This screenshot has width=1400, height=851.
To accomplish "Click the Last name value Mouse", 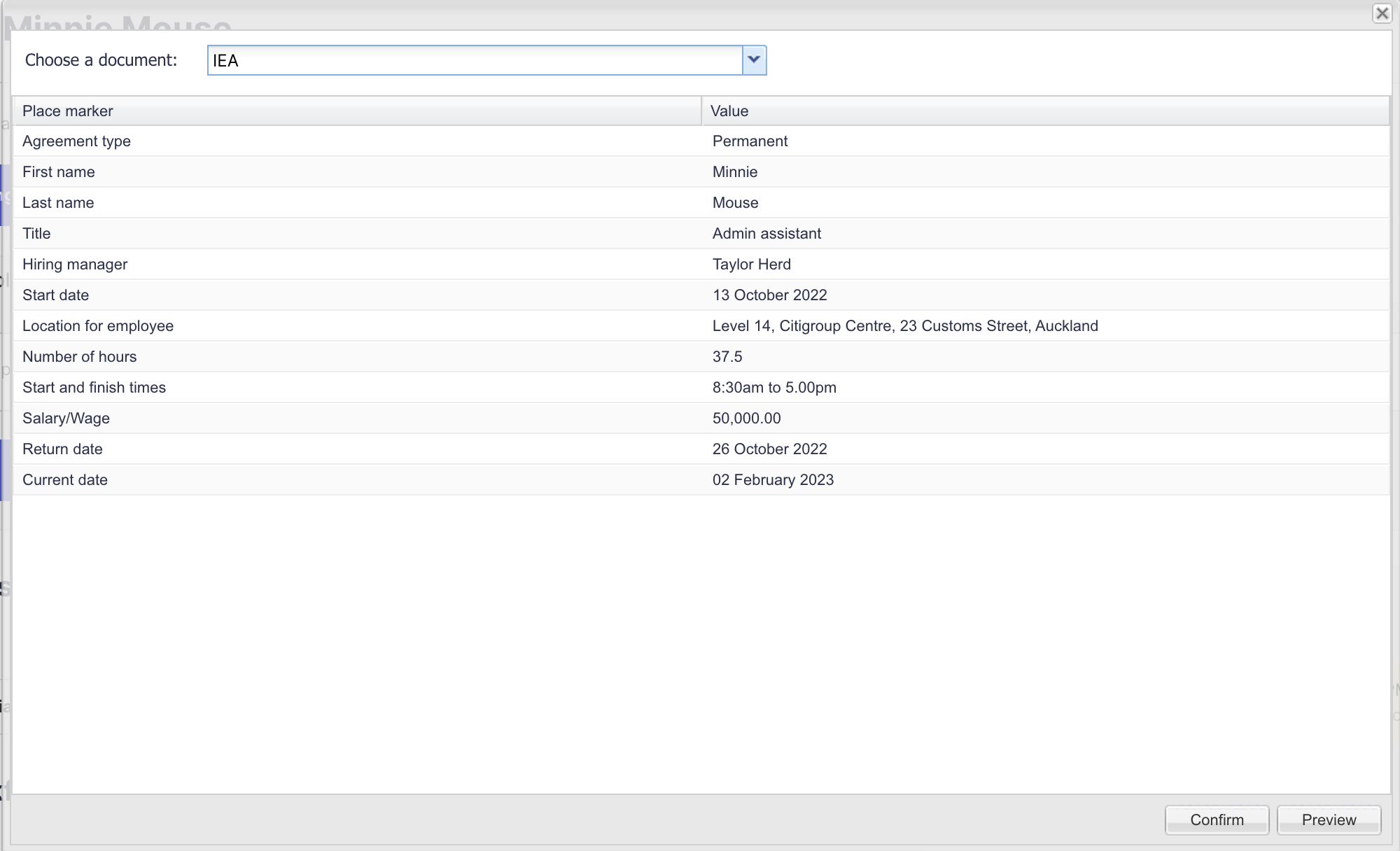I will [x=735, y=203].
